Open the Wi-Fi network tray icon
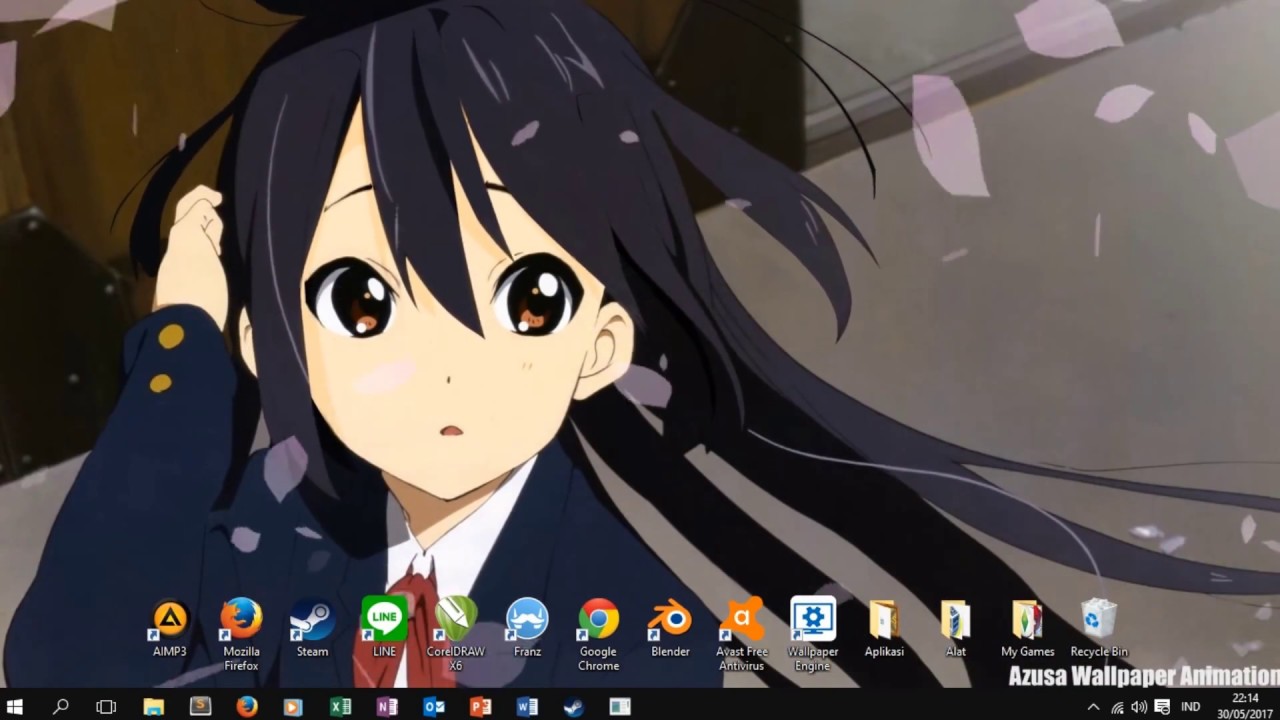The width and height of the screenshot is (1280, 720). click(x=1117, y=706)
